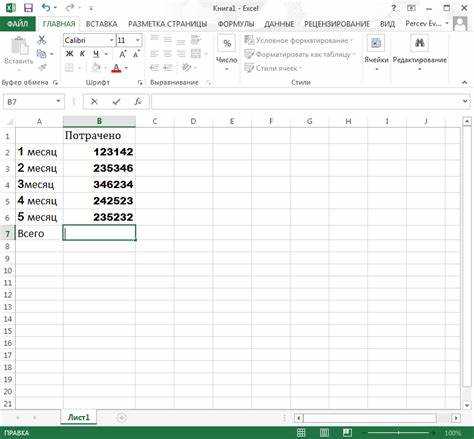Click the percent Число format icon

tap(227, 43)
